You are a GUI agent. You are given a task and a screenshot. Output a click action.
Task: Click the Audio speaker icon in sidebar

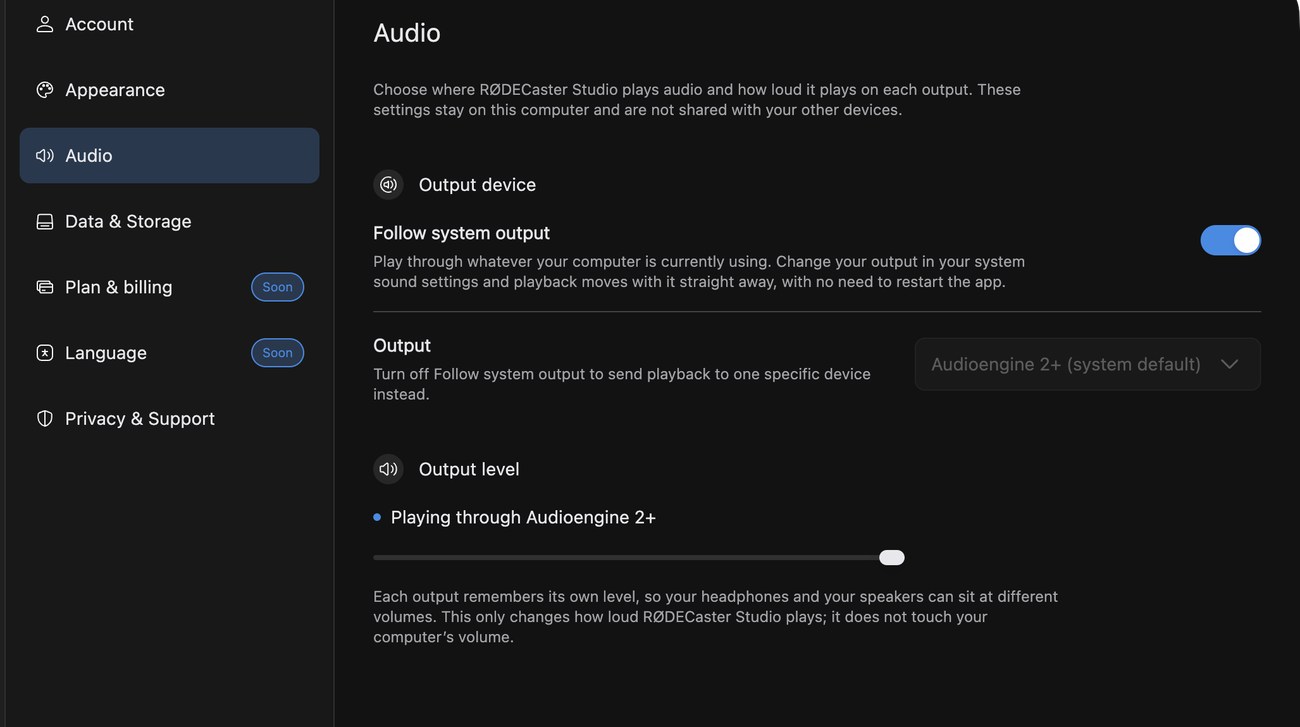pos(44,156)
